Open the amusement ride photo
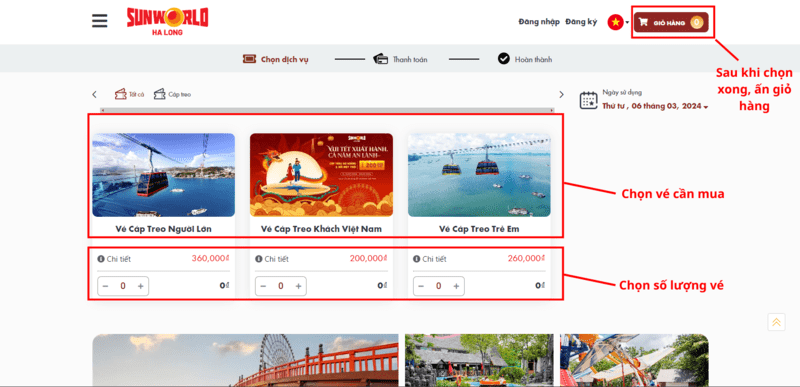The width and height of the screenshot is (800, 387). tap(634, 360)
